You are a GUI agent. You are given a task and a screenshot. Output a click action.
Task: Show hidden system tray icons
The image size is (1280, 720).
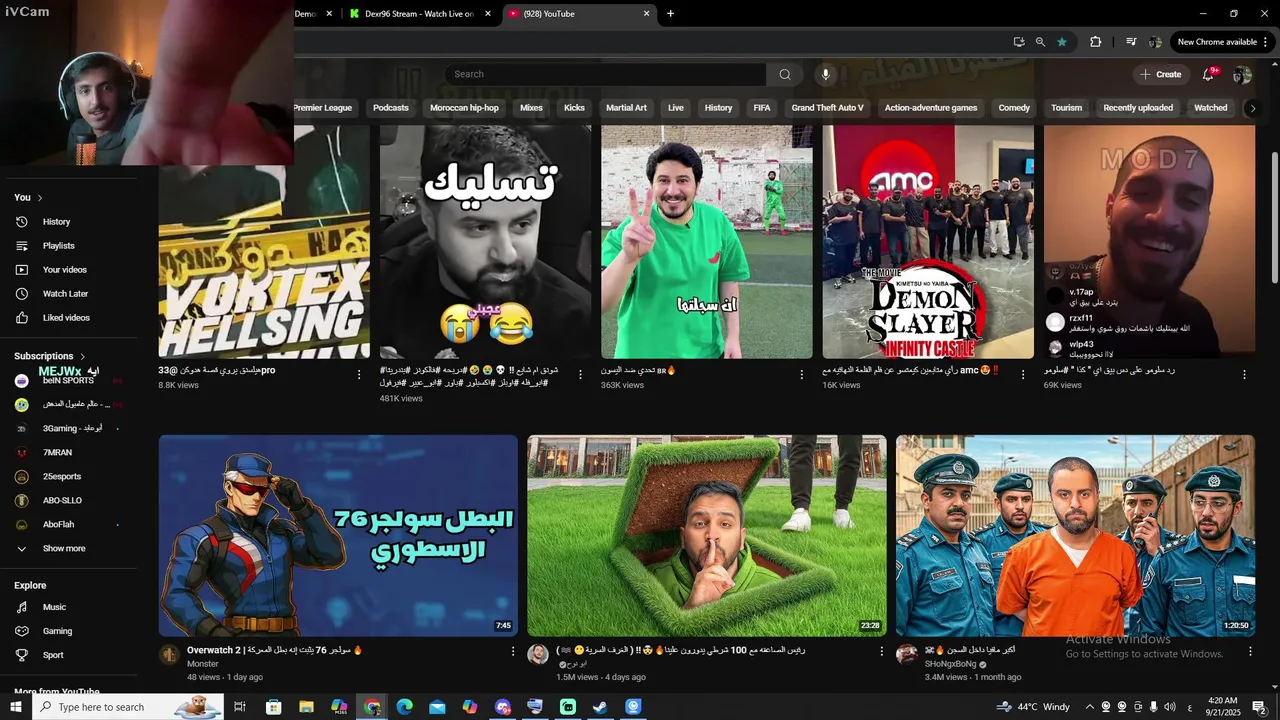pos(1090,707)
